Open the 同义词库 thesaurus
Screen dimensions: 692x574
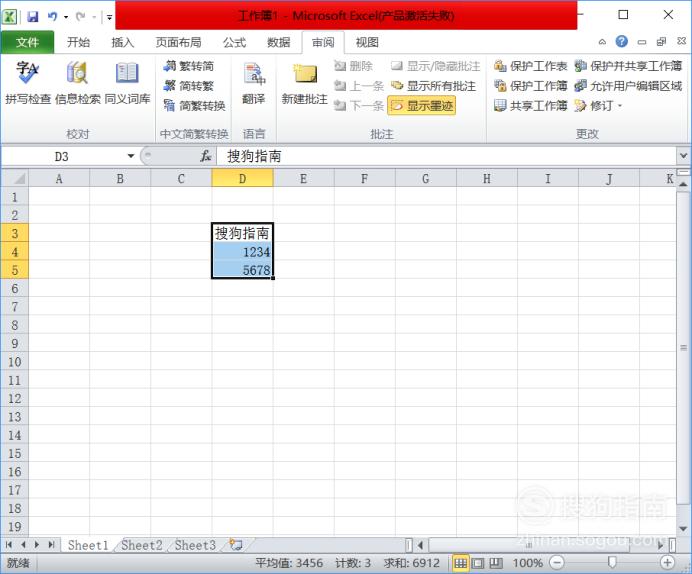127,83
